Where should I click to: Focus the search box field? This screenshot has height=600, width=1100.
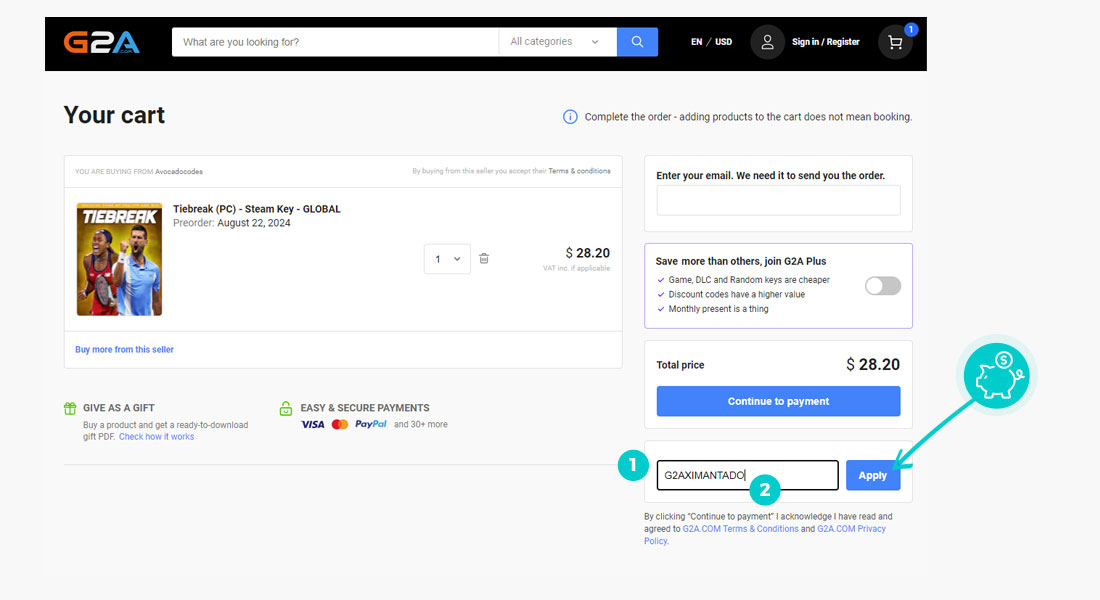tap(335, 42)
